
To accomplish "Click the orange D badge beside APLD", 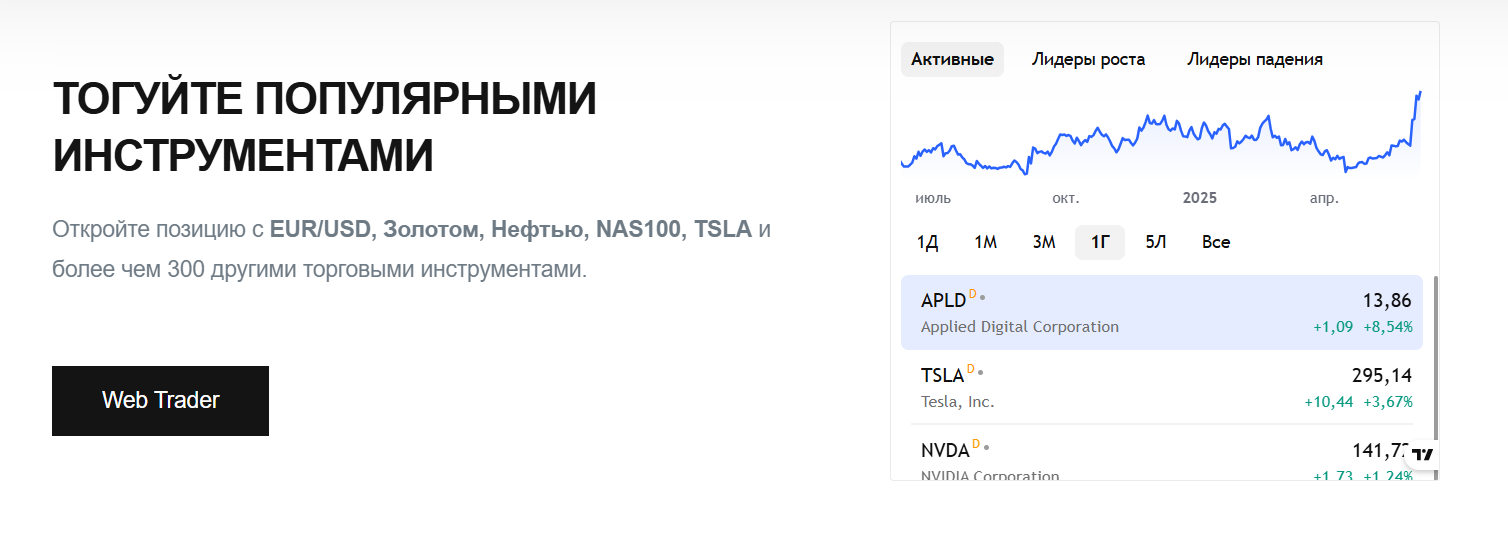I will (x=973, y=294).
